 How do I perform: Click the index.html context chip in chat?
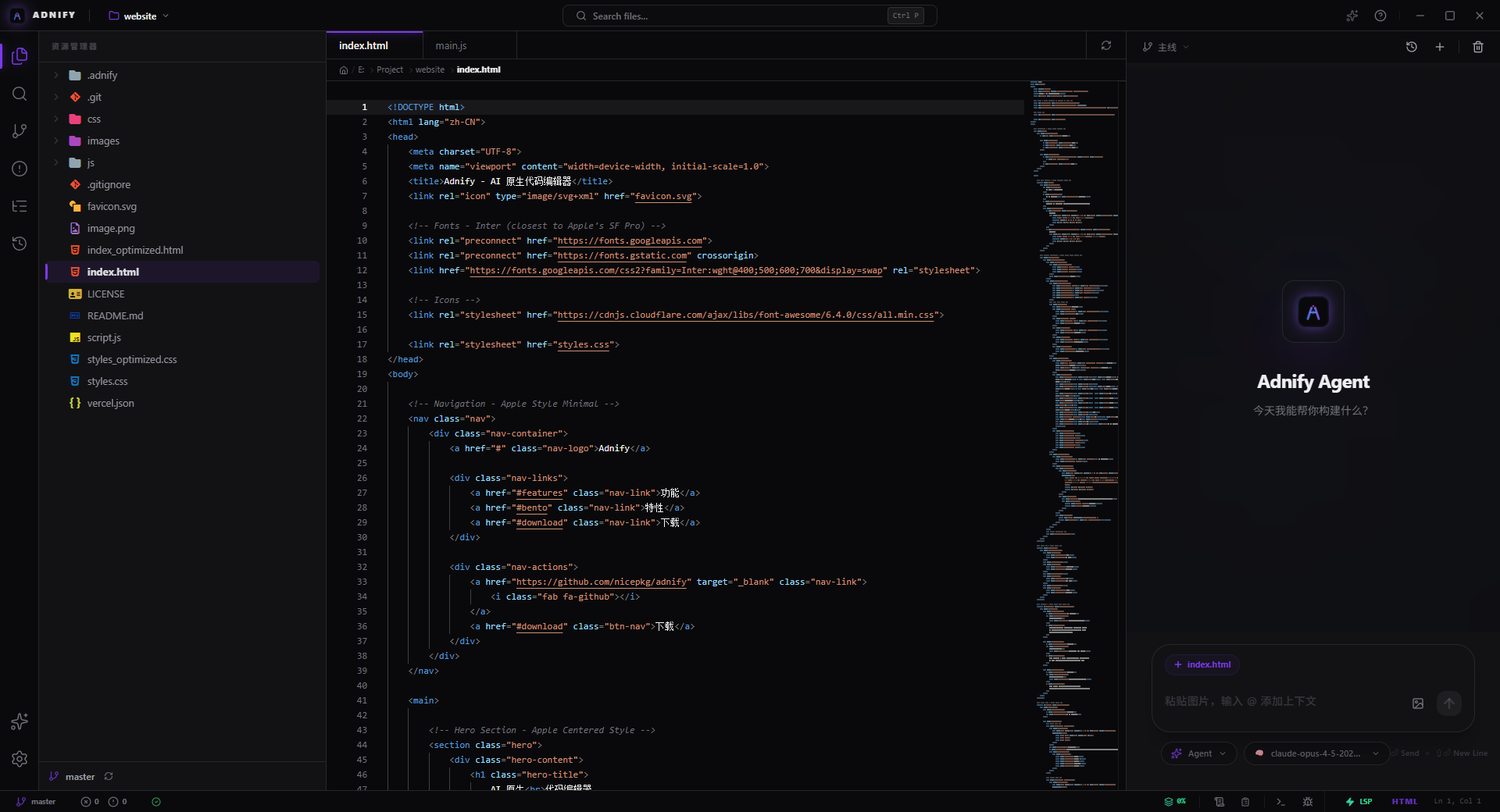(x=1202, y=664)
